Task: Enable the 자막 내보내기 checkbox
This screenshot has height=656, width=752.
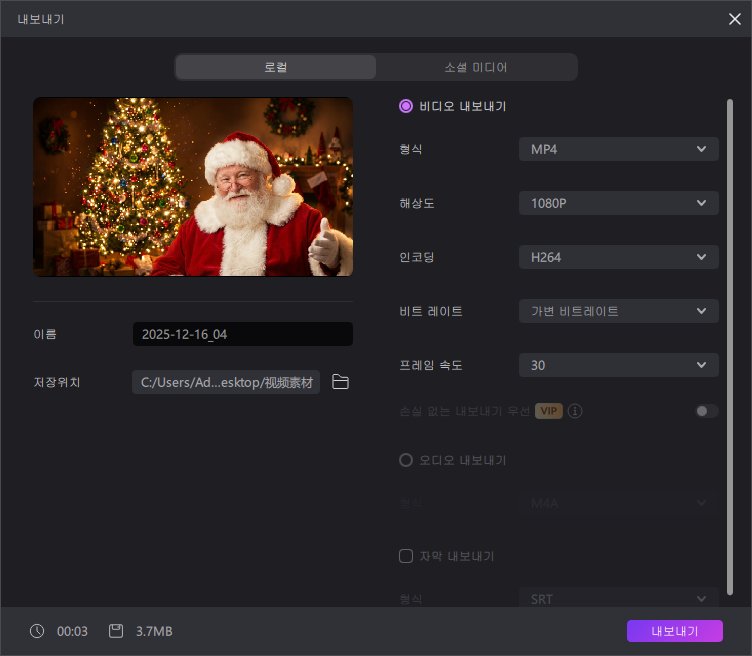Action: coord(406,556)
